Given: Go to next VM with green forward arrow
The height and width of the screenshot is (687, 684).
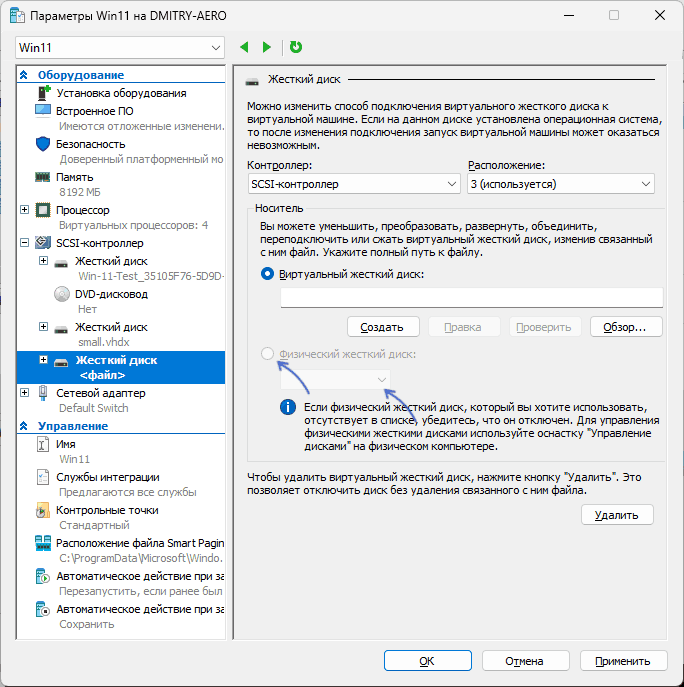Looking at the screenshot, I should pyautogui.click(x=266, y=47).
